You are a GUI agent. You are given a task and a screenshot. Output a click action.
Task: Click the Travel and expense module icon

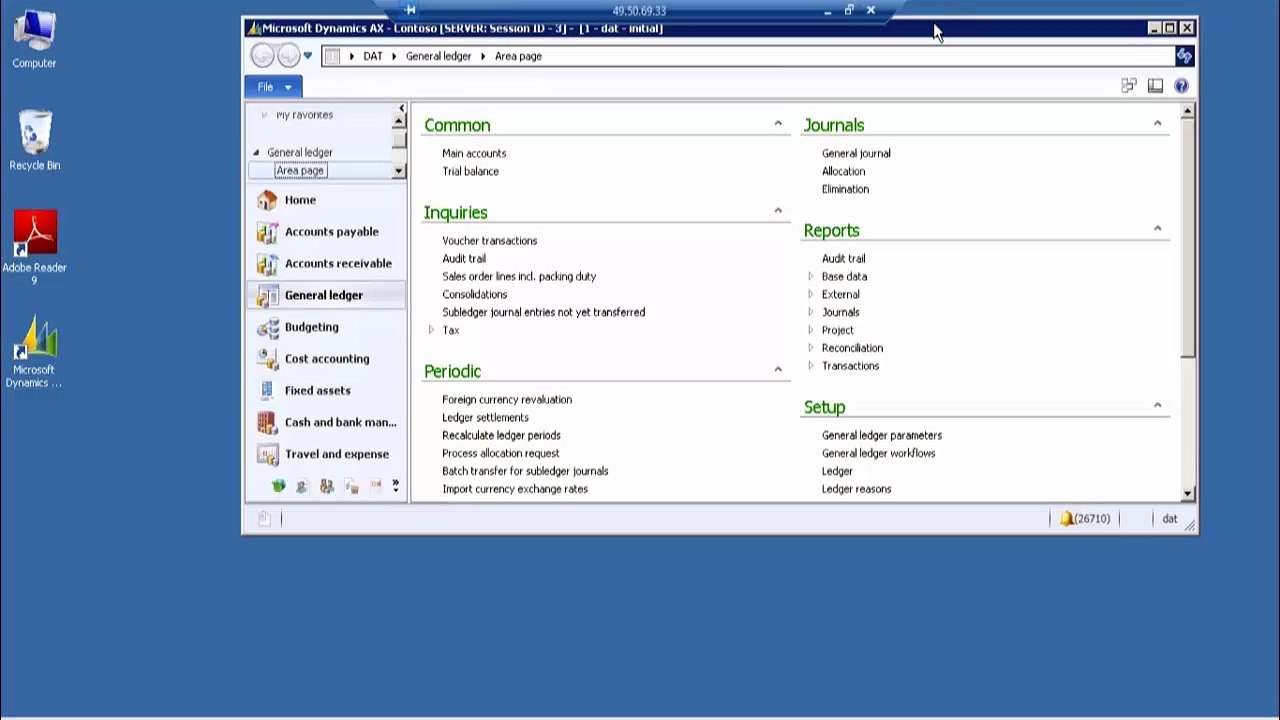(x=267, y=455)
